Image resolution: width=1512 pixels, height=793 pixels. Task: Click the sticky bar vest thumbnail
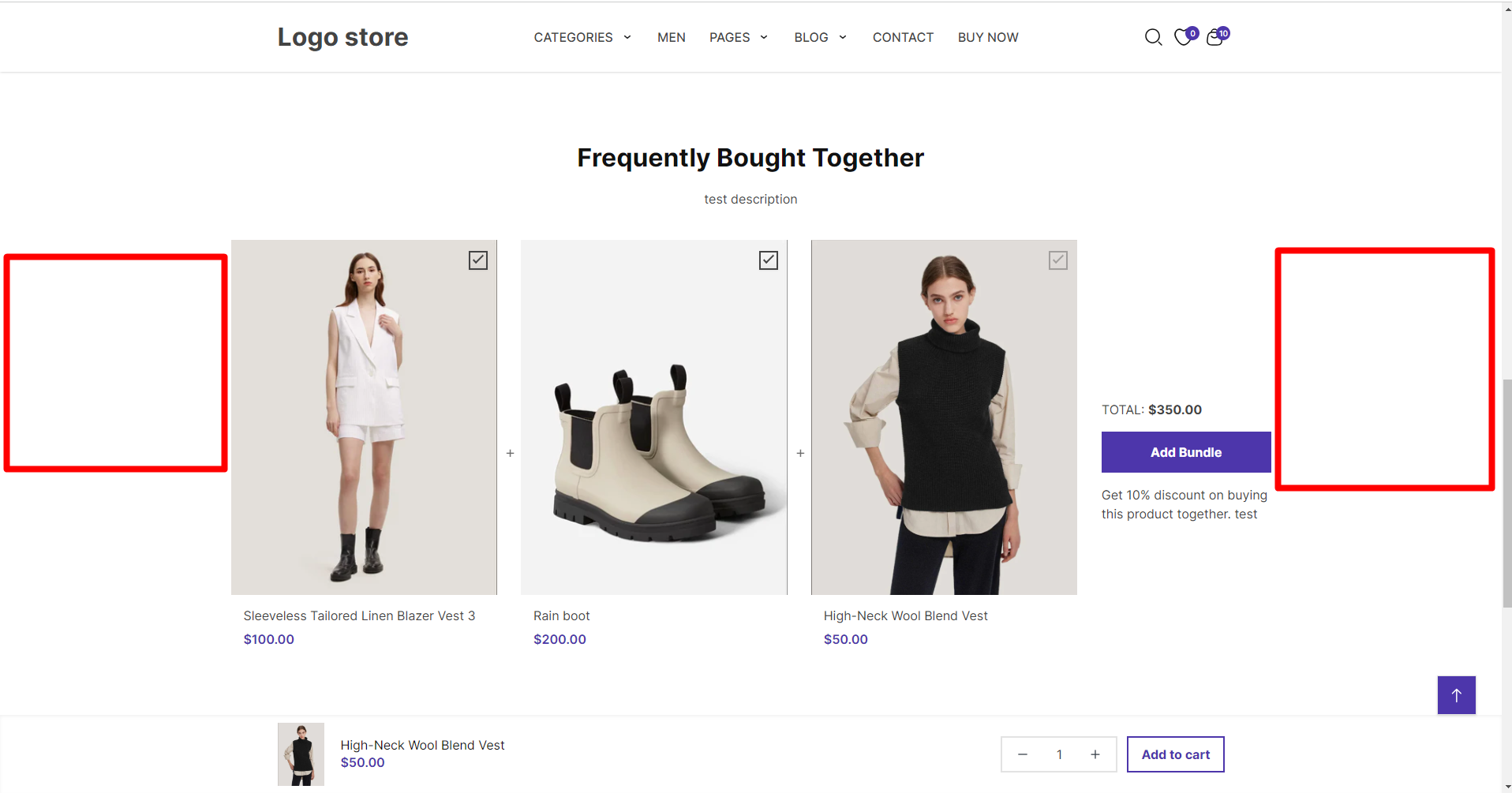301,754
